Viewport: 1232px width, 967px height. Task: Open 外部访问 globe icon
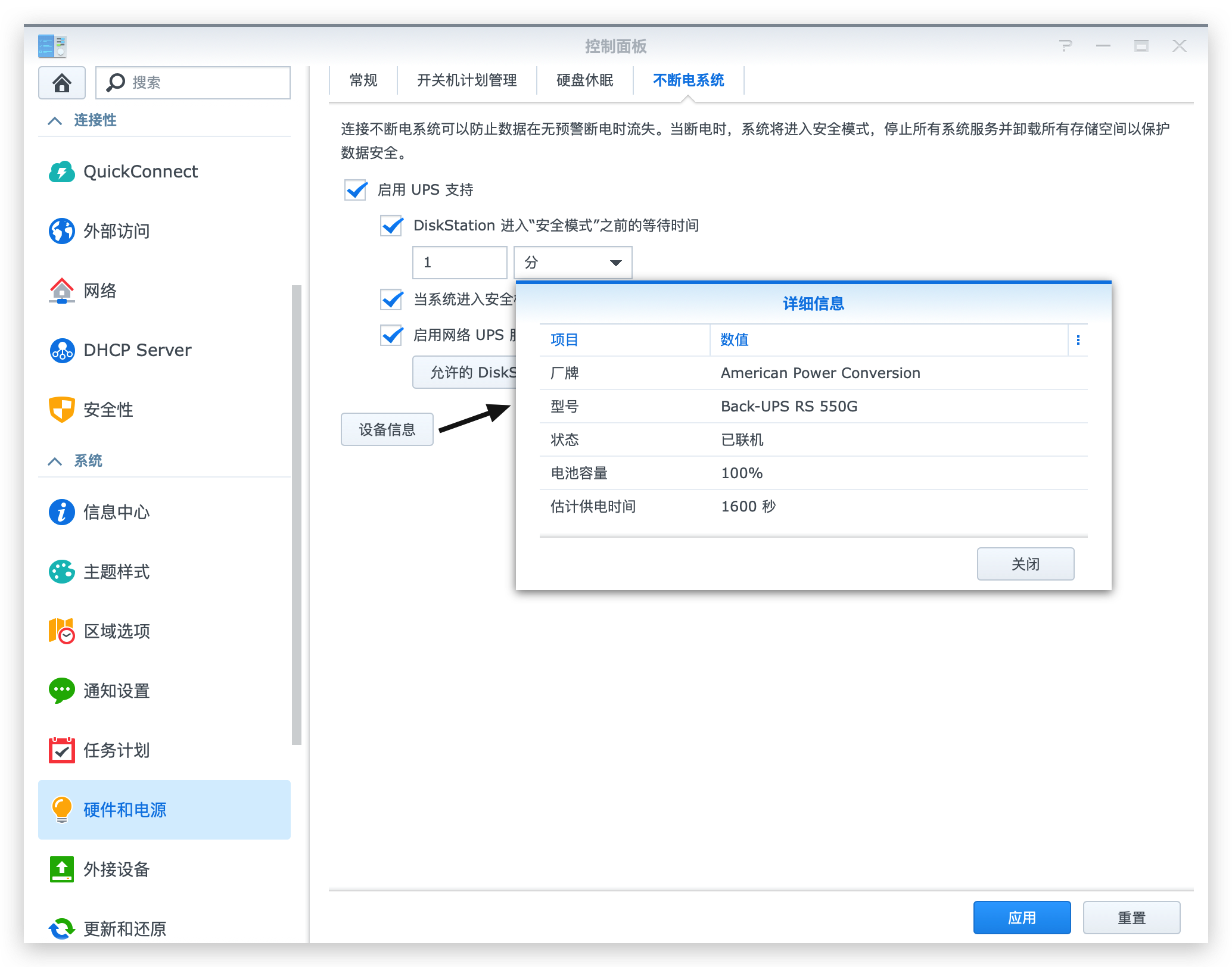[62, 231]
